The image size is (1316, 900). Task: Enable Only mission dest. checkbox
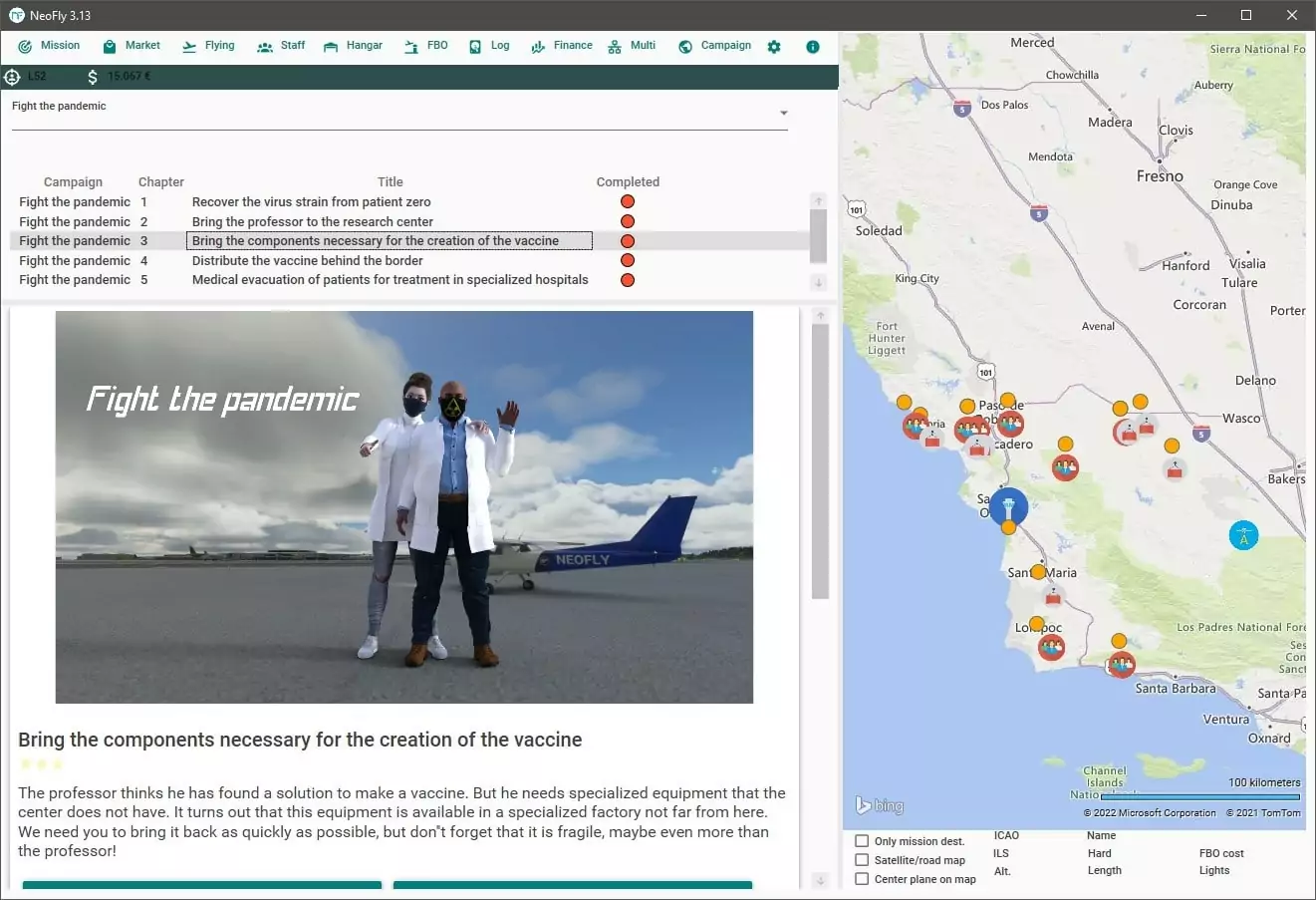(863, 841)
